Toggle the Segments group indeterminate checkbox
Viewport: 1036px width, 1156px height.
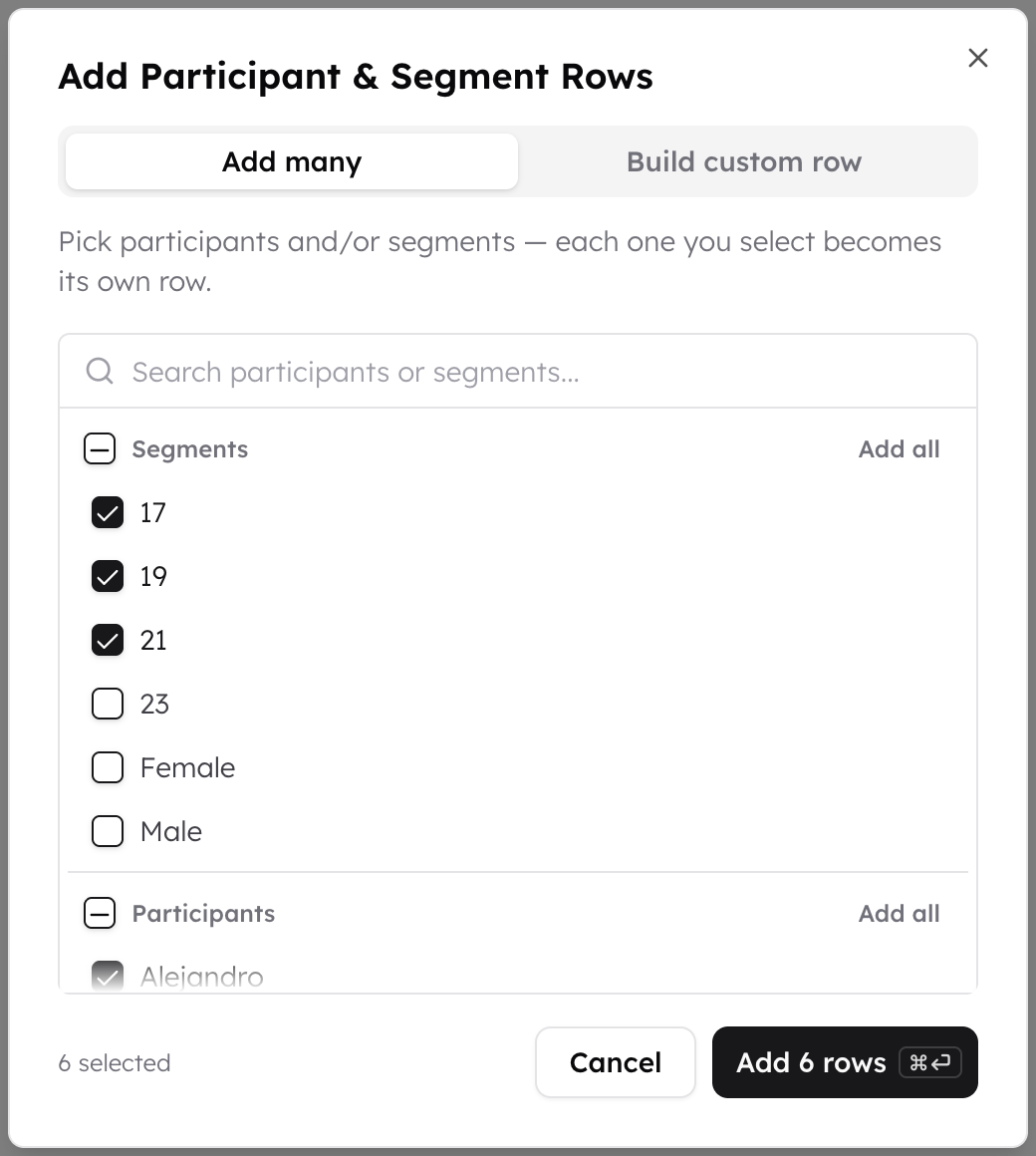click(x=100, y=449)
